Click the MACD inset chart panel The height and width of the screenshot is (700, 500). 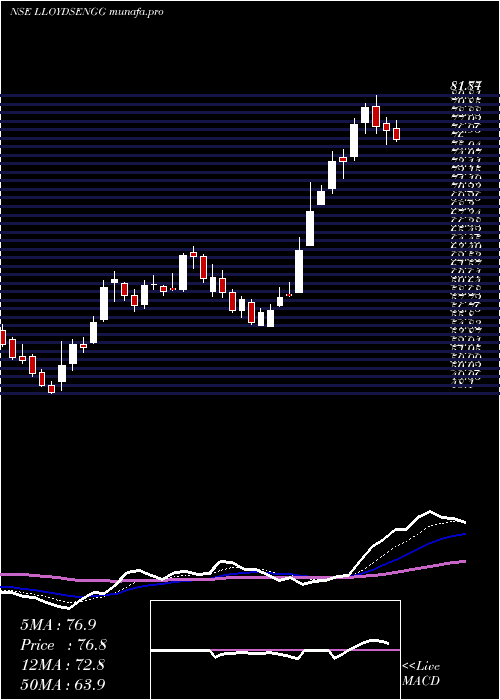tap(275, 650)
